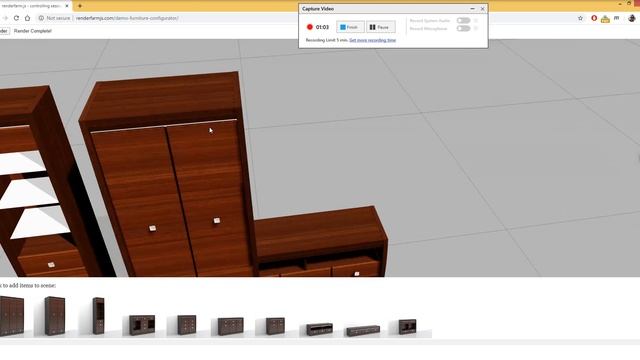The height and width of the screenshot is (360, 640).
Task: Add the low TV stand thumbnail
Action: pyautogui.click(x=319, y=329)
